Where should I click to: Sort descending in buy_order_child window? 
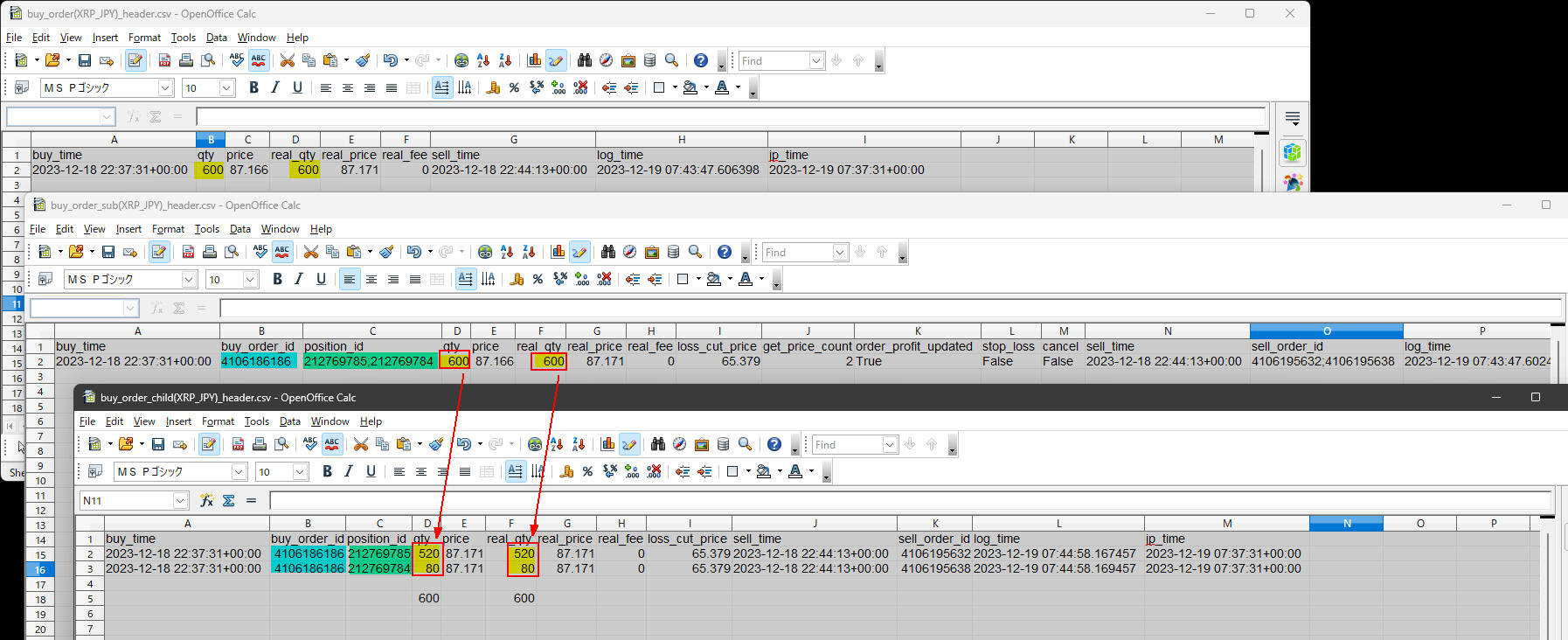pos(579,444)
